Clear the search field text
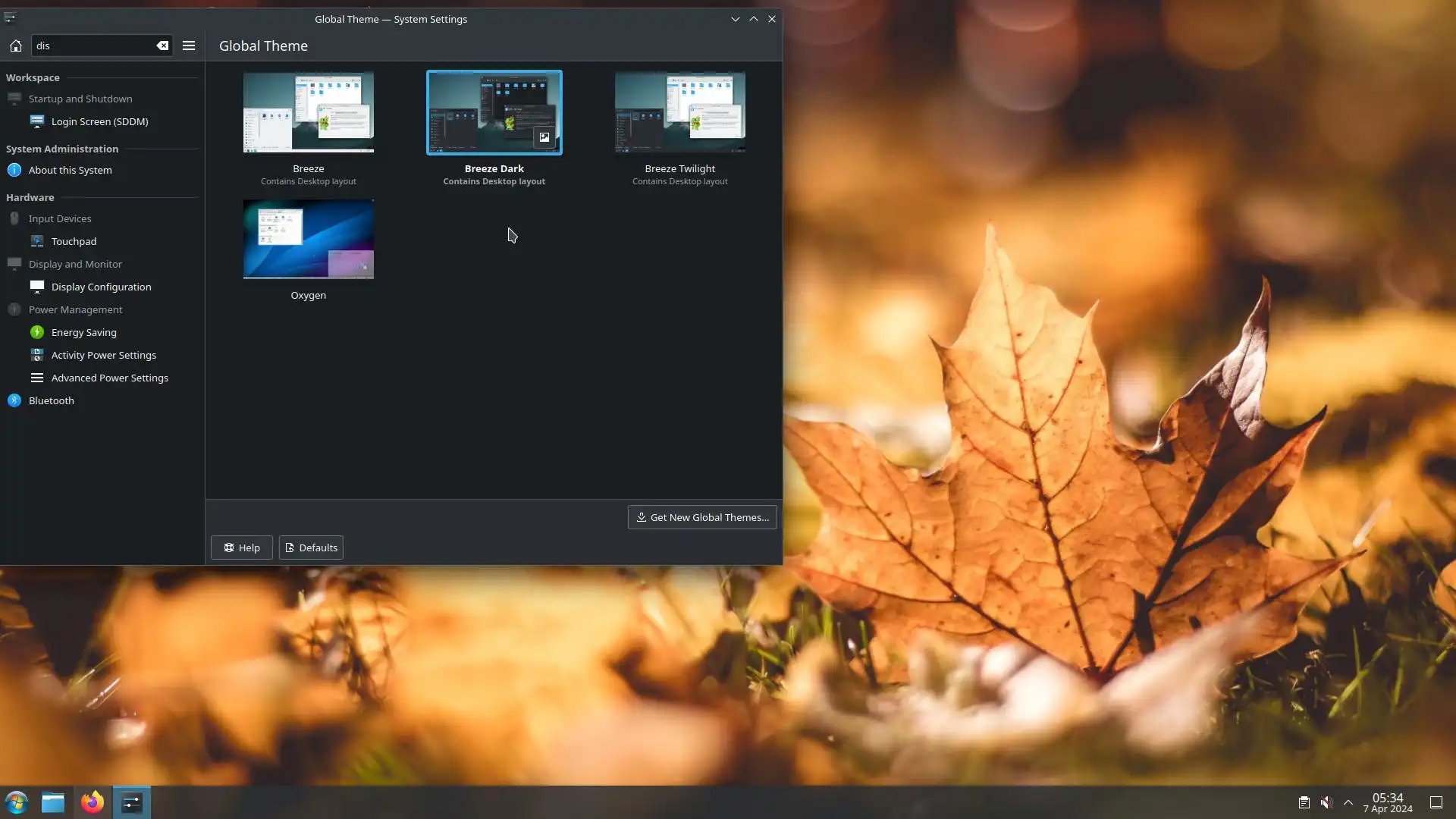Viewport: 1456px width, 819px height. [162, 45]
